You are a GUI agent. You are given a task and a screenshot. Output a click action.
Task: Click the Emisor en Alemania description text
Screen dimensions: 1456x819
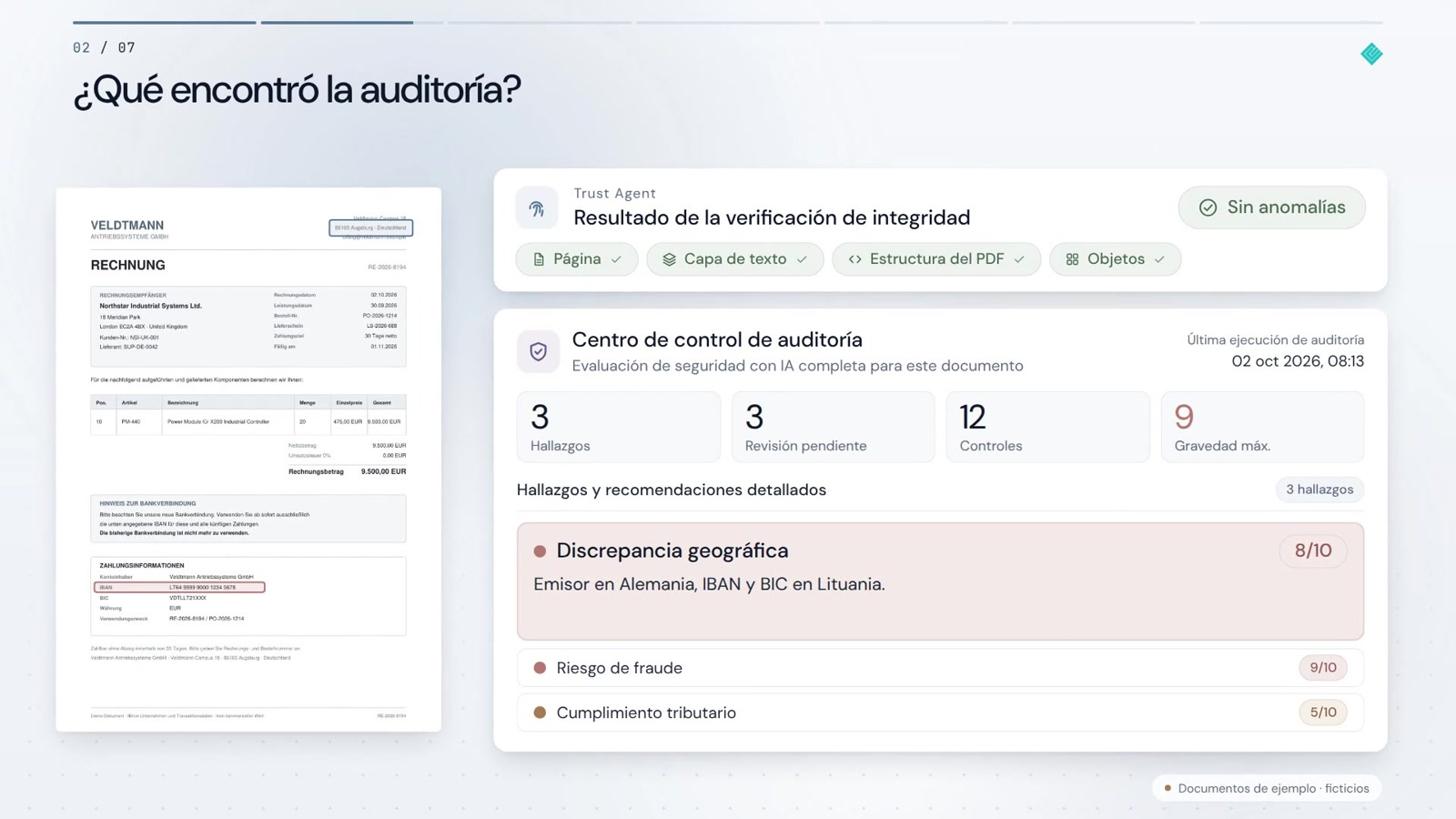(x=709, y=584)
